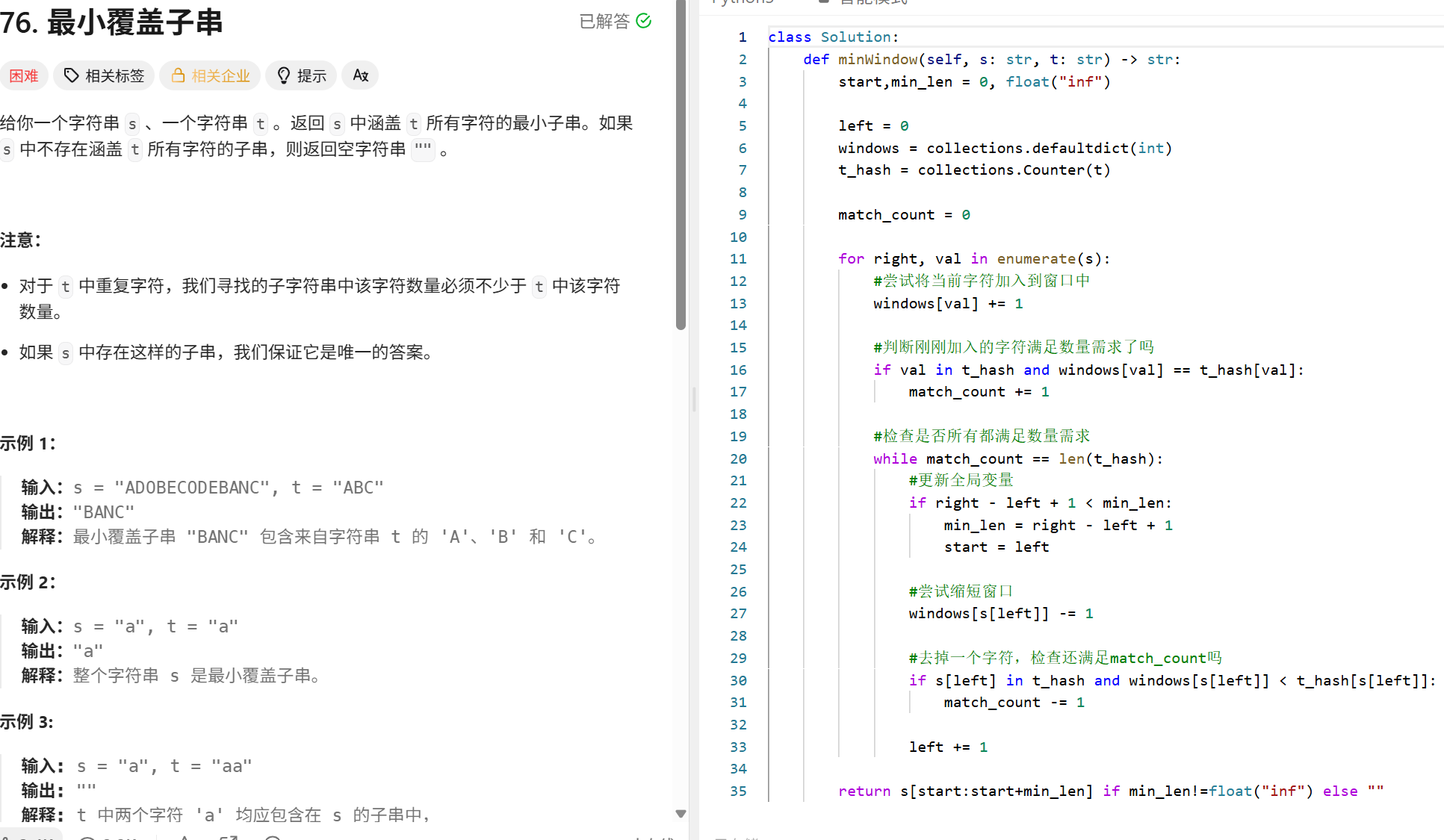Toggle the 困难 difficulty filter label

24,75
